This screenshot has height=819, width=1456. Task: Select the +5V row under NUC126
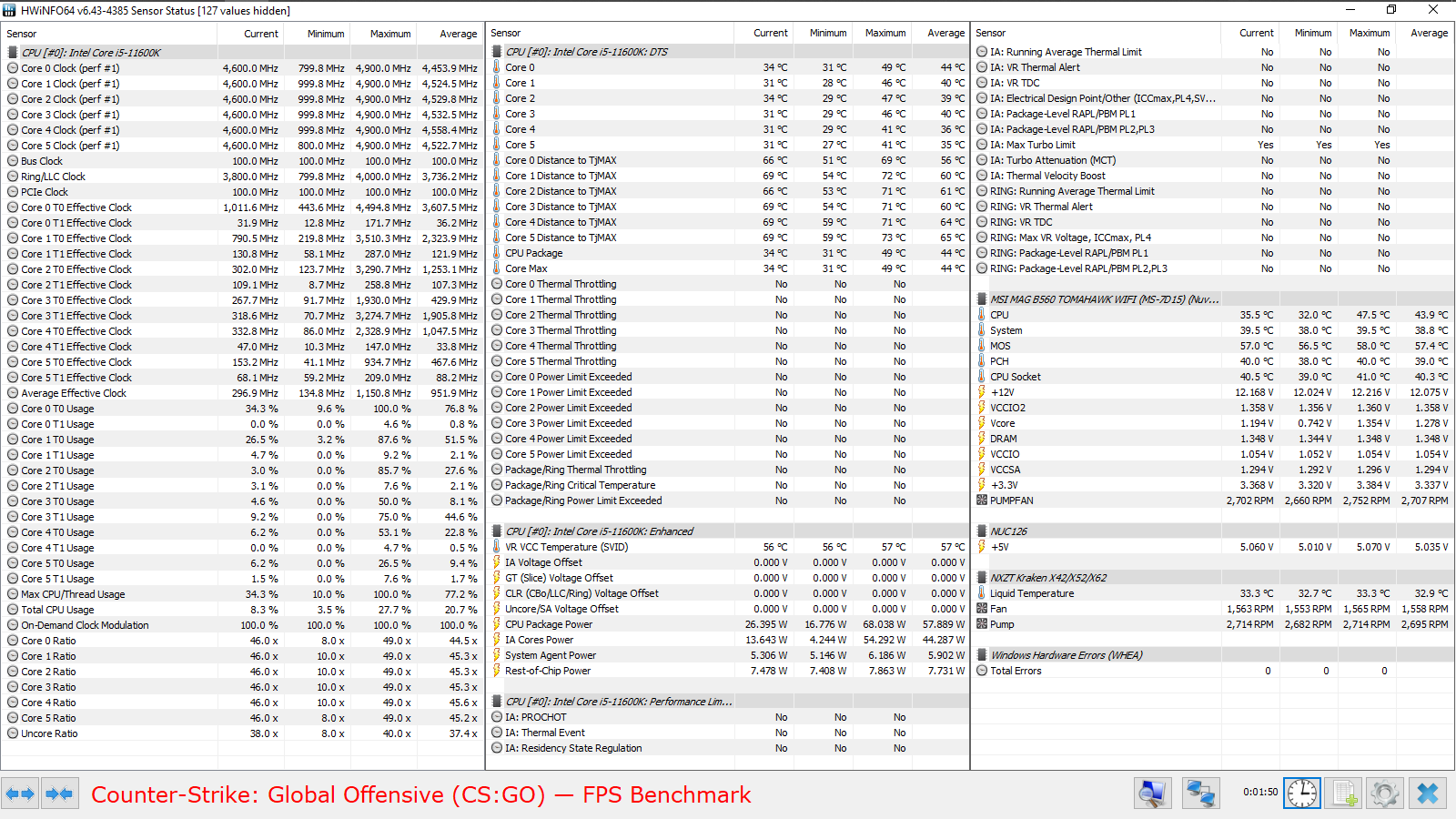click(x=1213, y=547)
